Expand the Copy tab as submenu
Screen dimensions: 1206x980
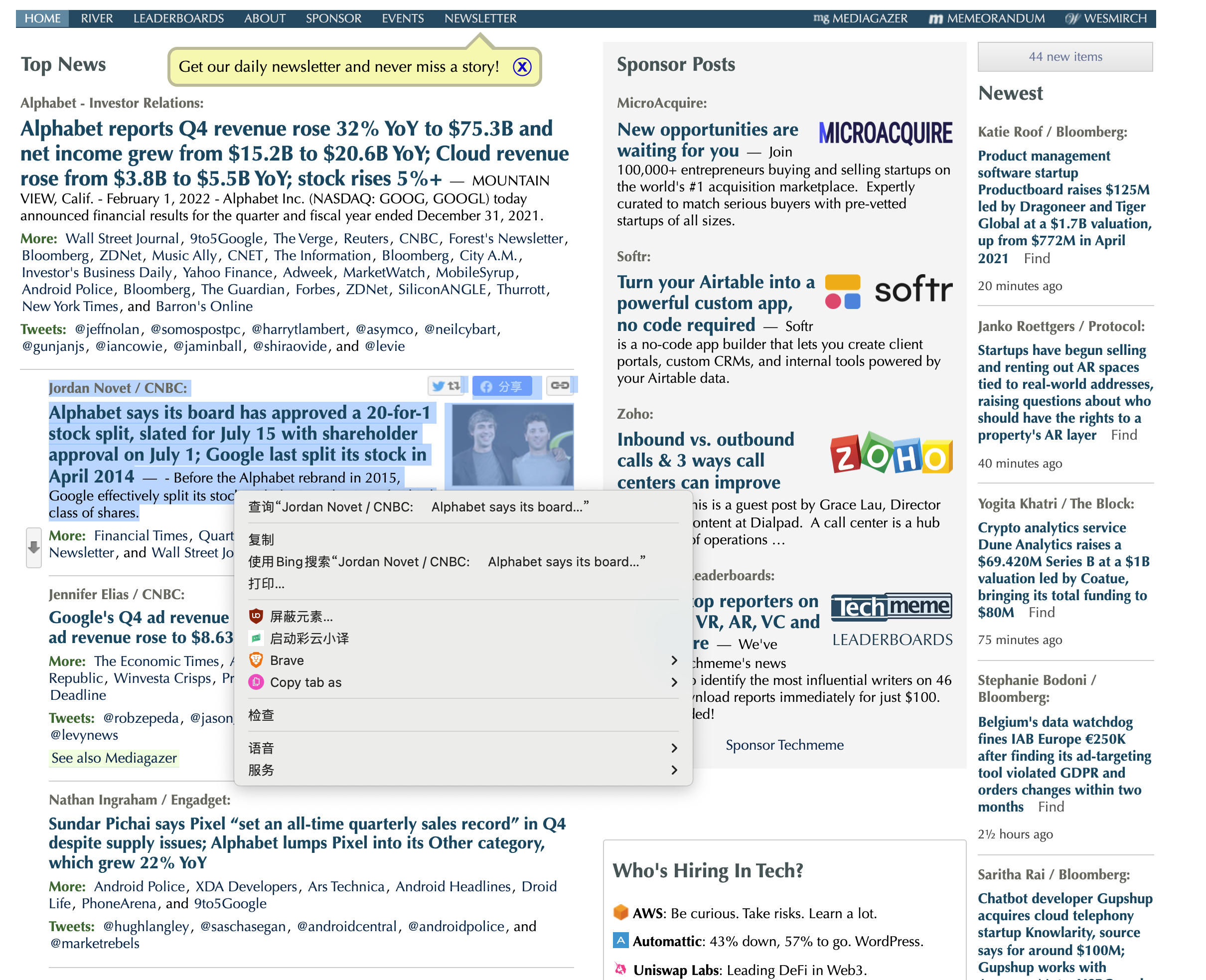673,682
